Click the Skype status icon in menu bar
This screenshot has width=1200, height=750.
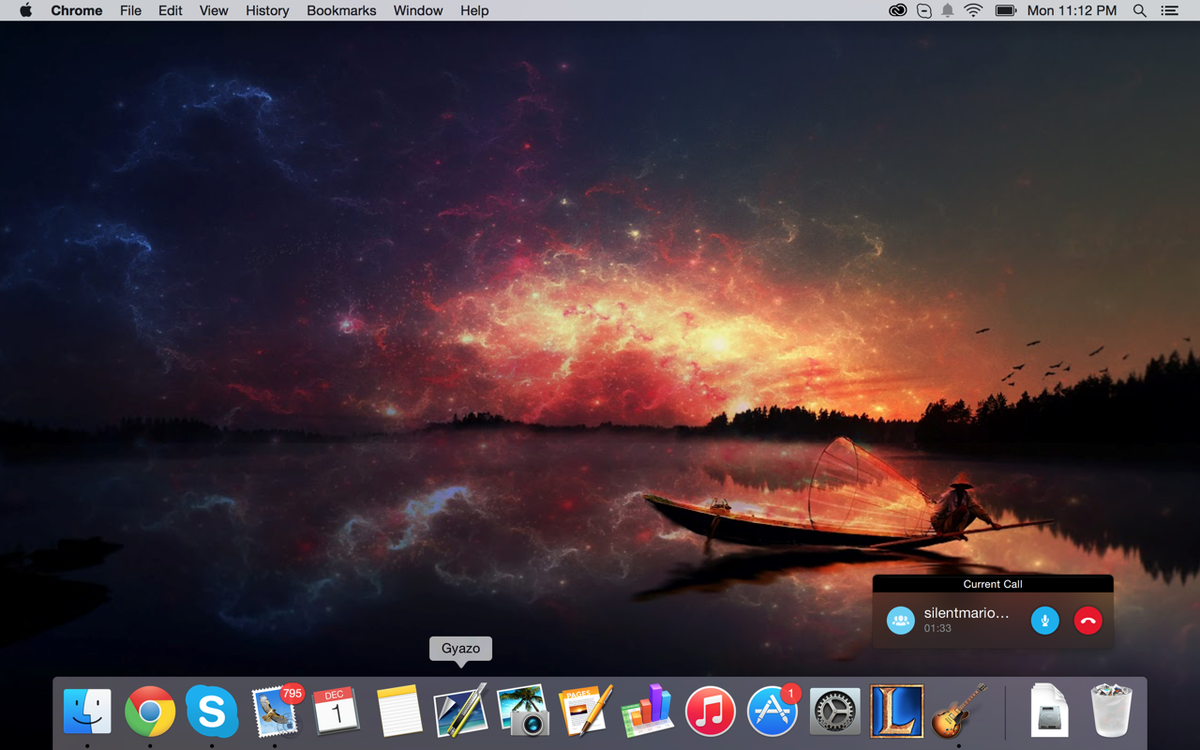click(923, 10)
